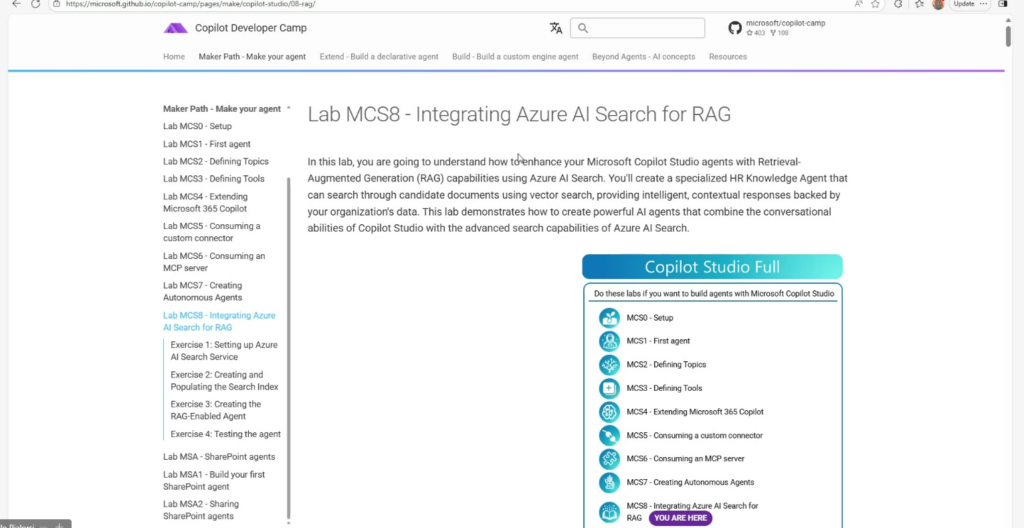This screenshot has height=528, width=1024.
Task: Click the browser refresh button
Action: click(x=37, y=4)
